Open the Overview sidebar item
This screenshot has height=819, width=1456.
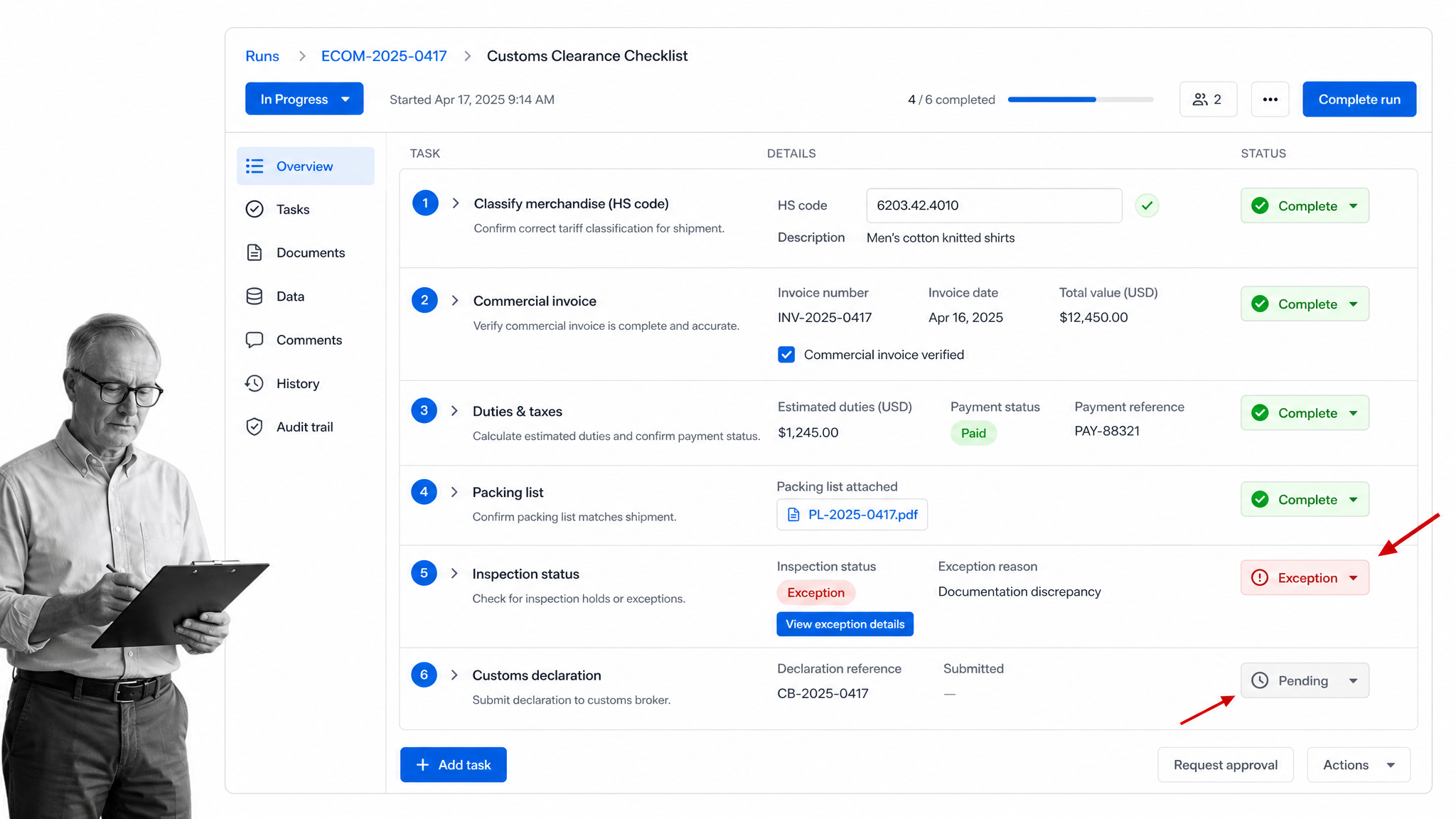tap(305, 166)
